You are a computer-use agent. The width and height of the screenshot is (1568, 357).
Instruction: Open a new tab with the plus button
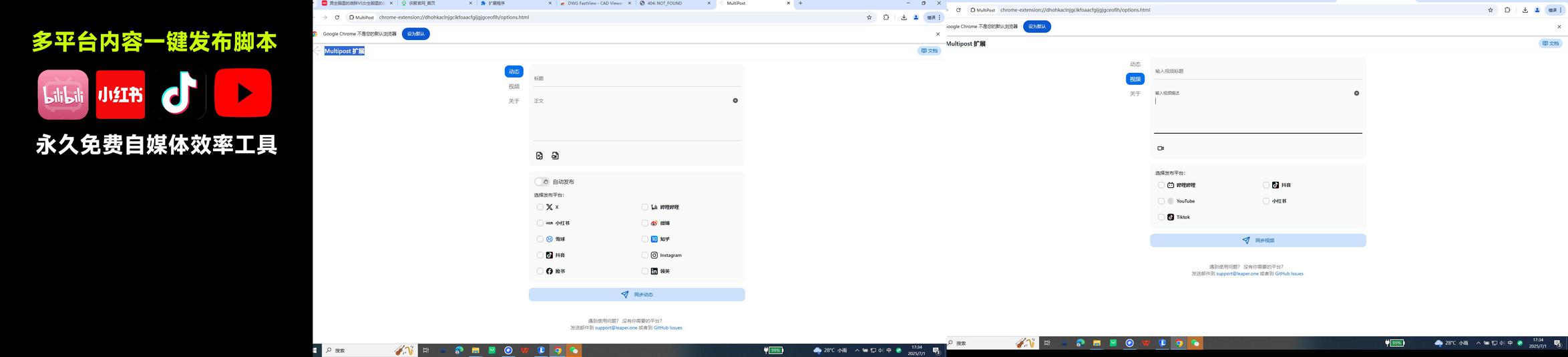tap(800, 3)
